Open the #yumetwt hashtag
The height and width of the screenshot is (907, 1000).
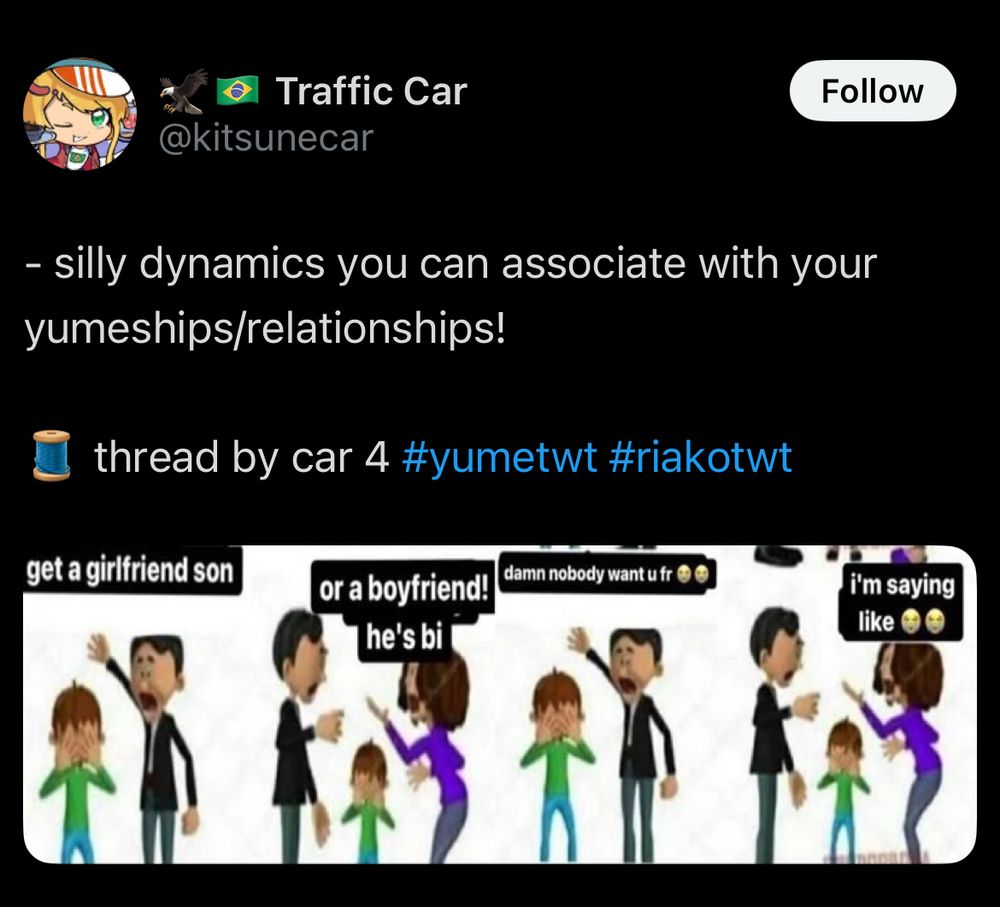(x=499, y=457)
